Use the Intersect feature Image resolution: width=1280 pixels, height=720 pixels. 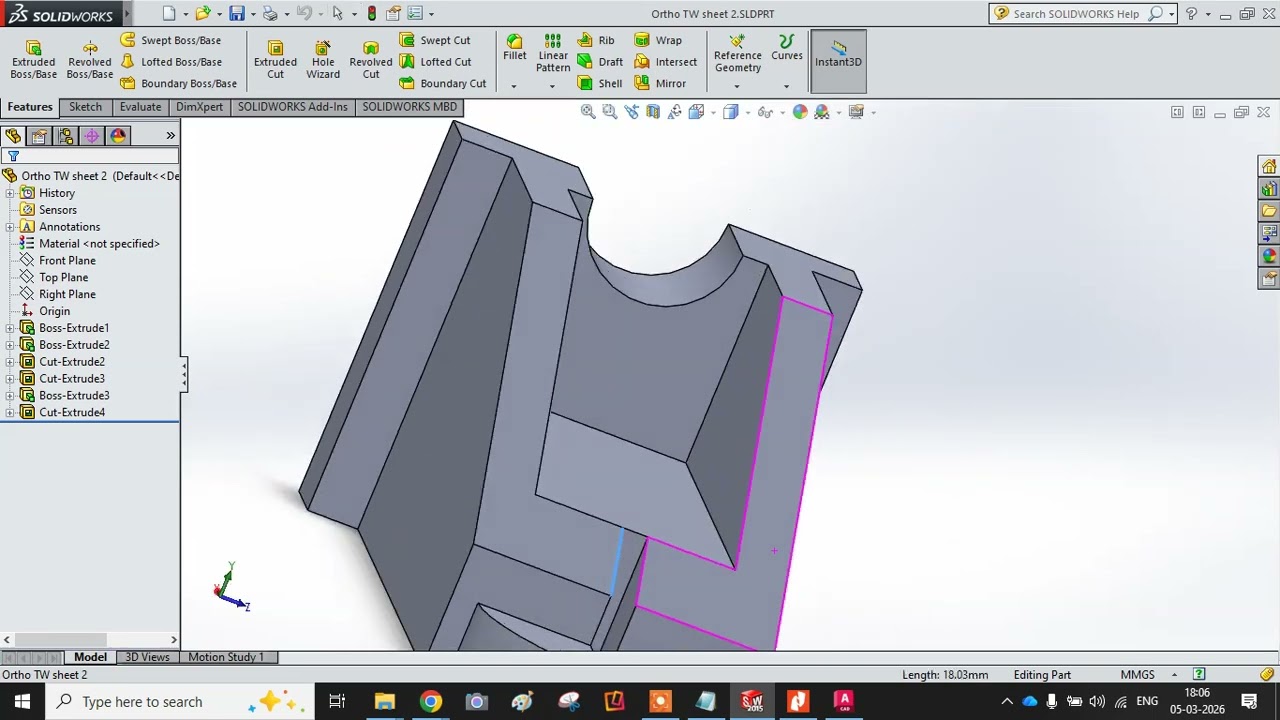click(666, 62)
